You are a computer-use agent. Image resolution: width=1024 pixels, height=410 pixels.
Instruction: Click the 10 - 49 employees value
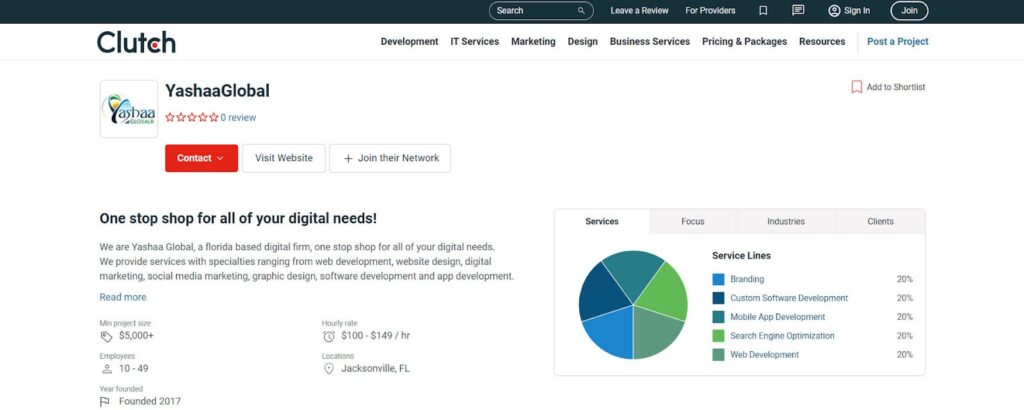coord(134,368)
